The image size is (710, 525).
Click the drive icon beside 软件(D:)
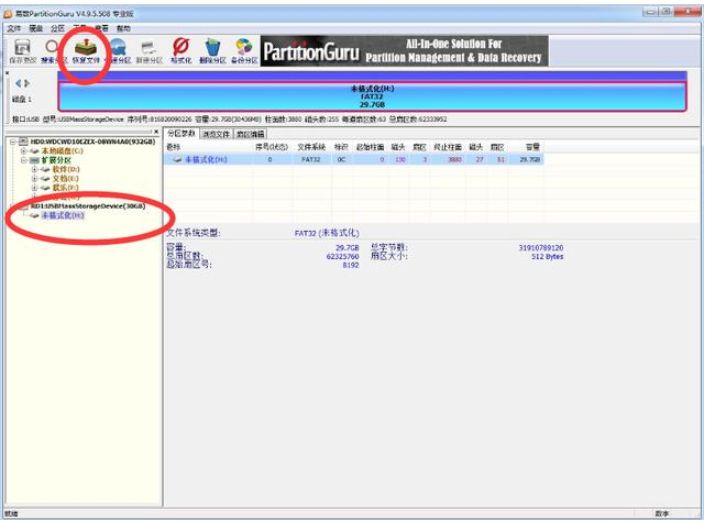coord(45,169)
